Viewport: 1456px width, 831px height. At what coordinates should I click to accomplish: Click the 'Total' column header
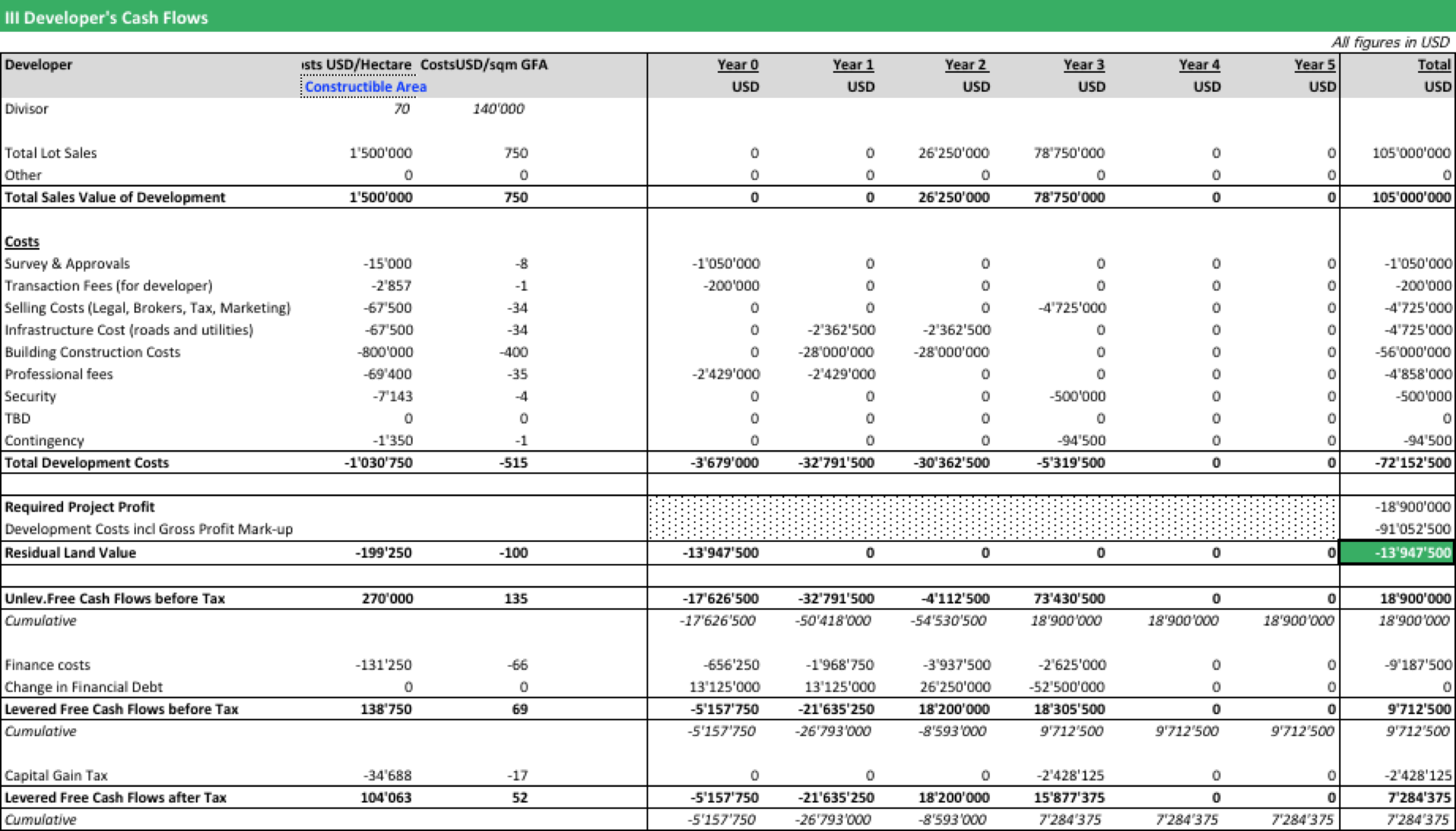point(1434,65)
